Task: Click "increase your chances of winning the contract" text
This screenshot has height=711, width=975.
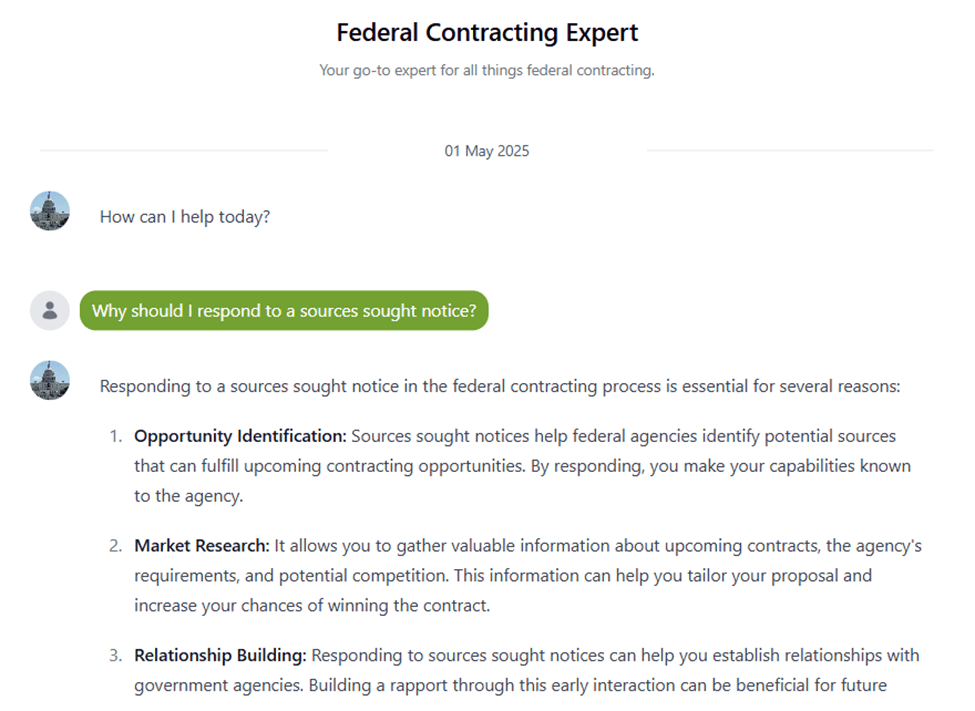Action: [311, 606]
